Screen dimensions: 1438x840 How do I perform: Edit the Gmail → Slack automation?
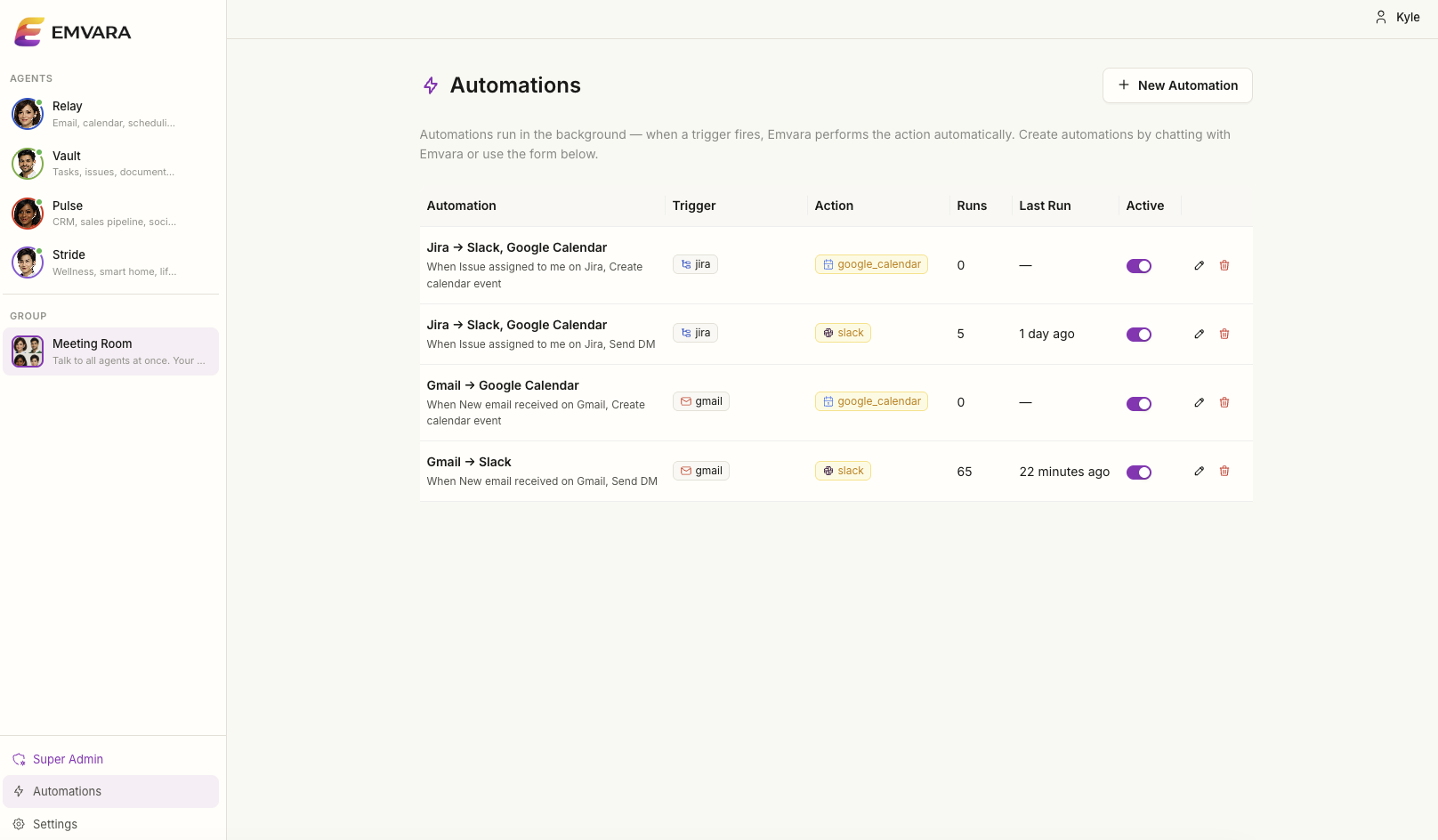pos(1199,472)
